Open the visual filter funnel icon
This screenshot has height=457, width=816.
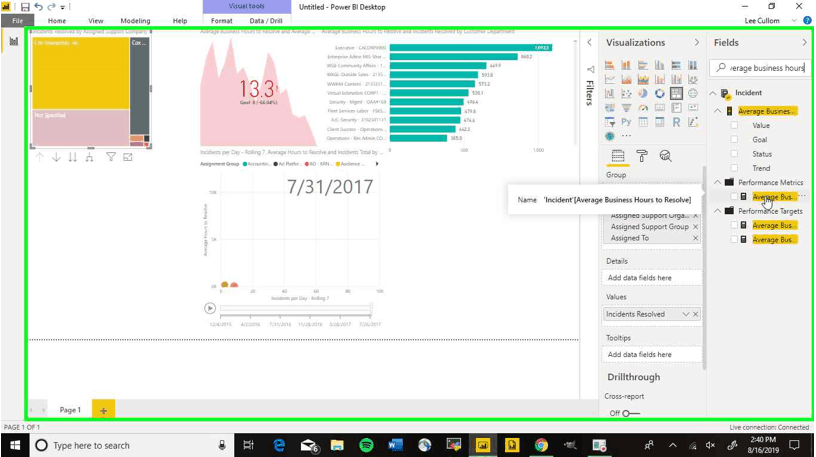pos(111,157)
